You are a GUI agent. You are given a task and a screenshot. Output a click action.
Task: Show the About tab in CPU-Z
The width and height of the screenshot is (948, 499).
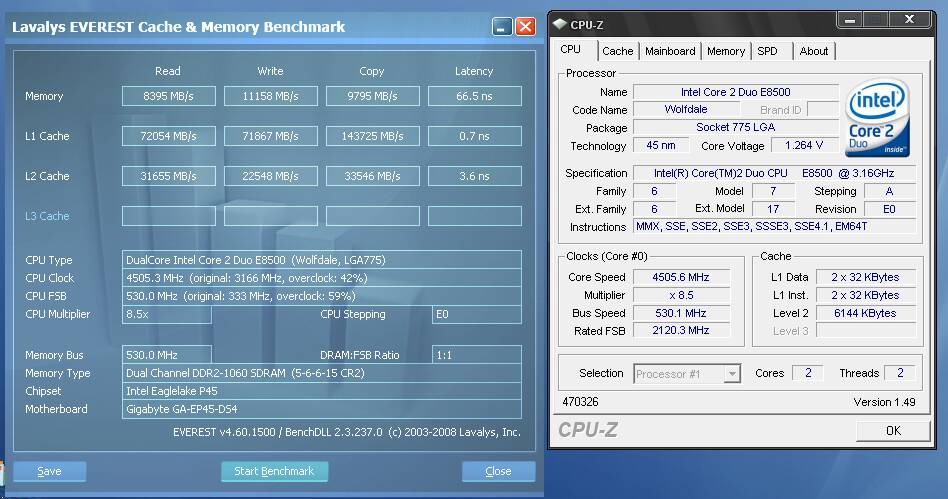click(814, 51)
